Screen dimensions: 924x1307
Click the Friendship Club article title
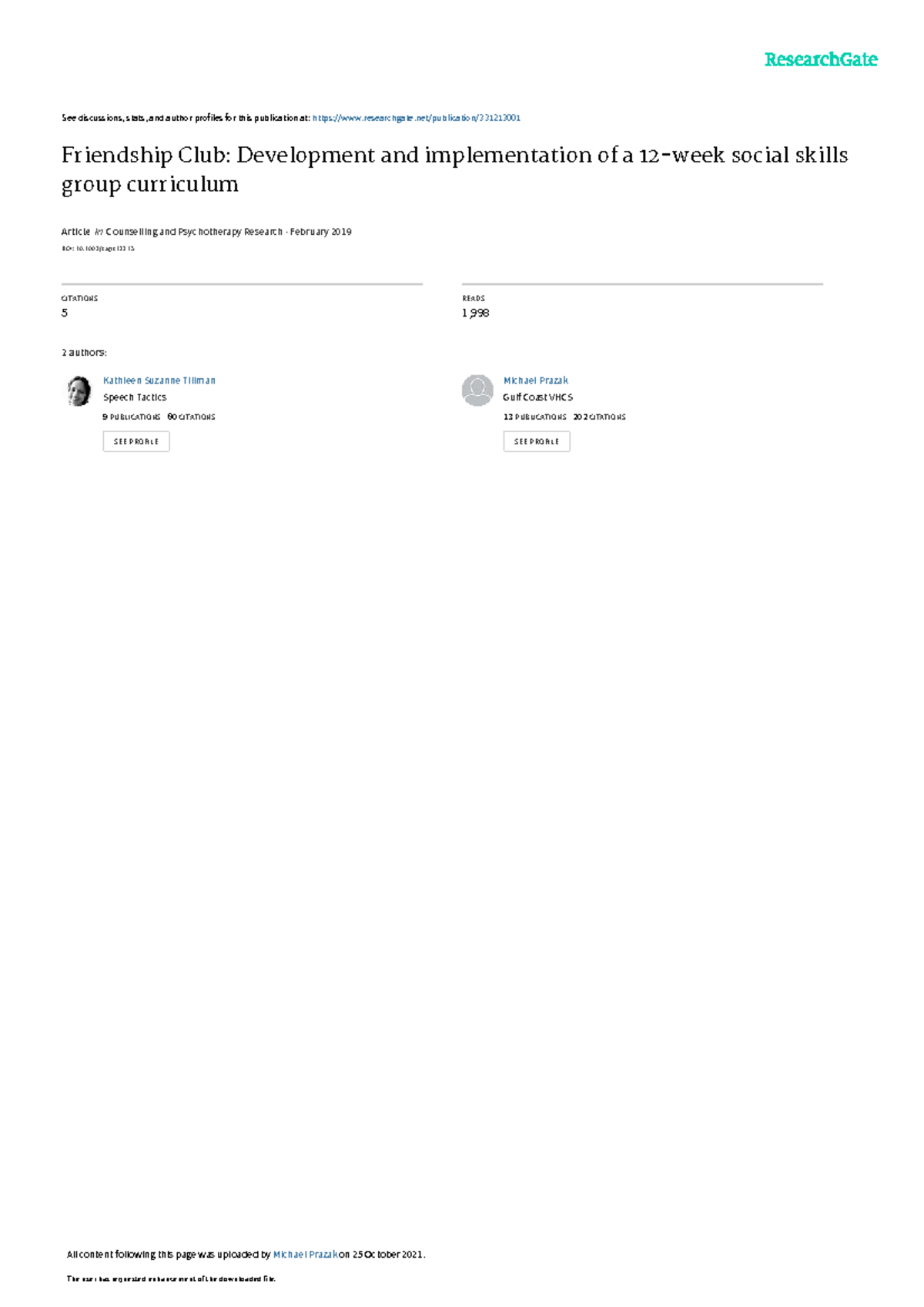coord(454,169)
